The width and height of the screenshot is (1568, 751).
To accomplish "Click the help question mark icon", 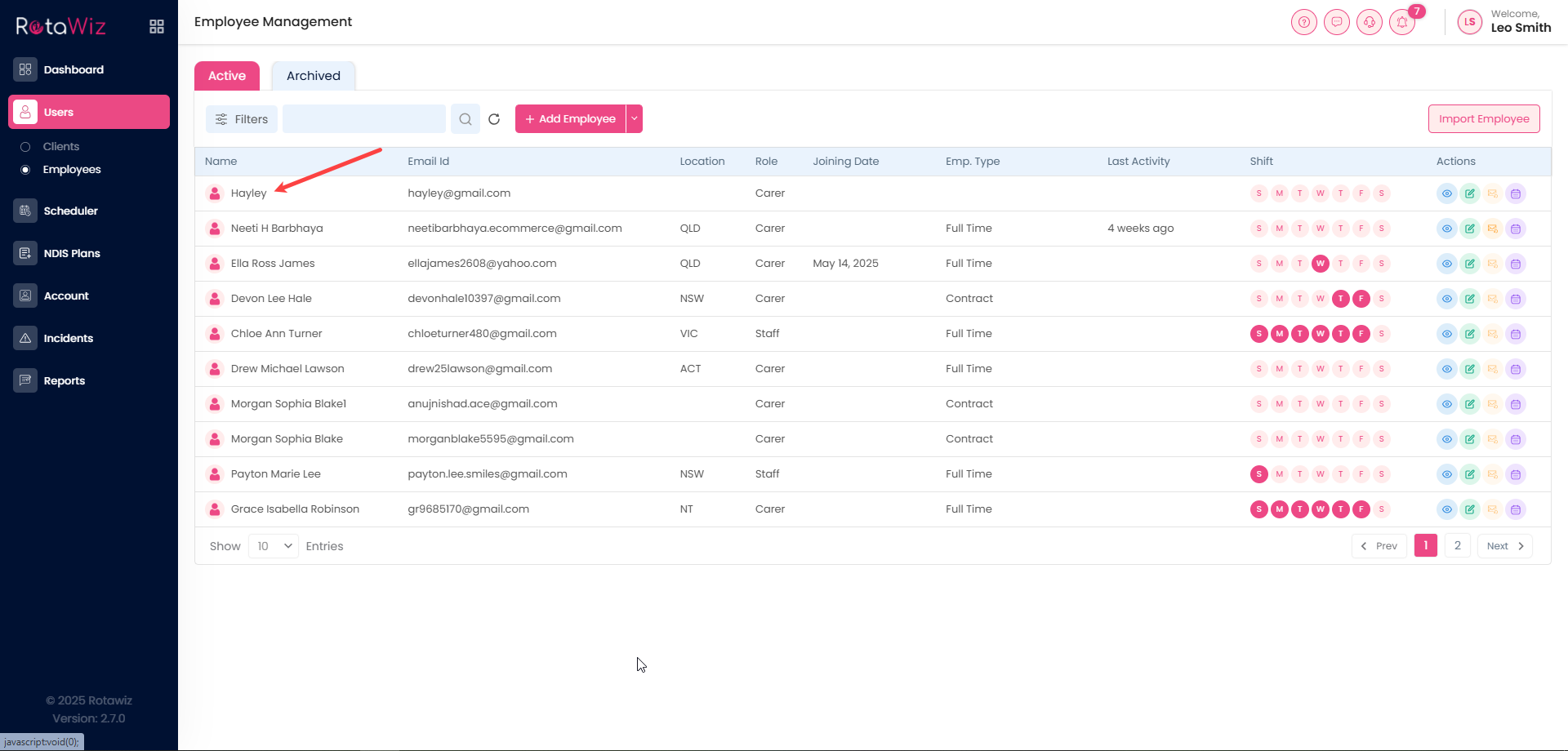I will click(x=1304, y=23).
